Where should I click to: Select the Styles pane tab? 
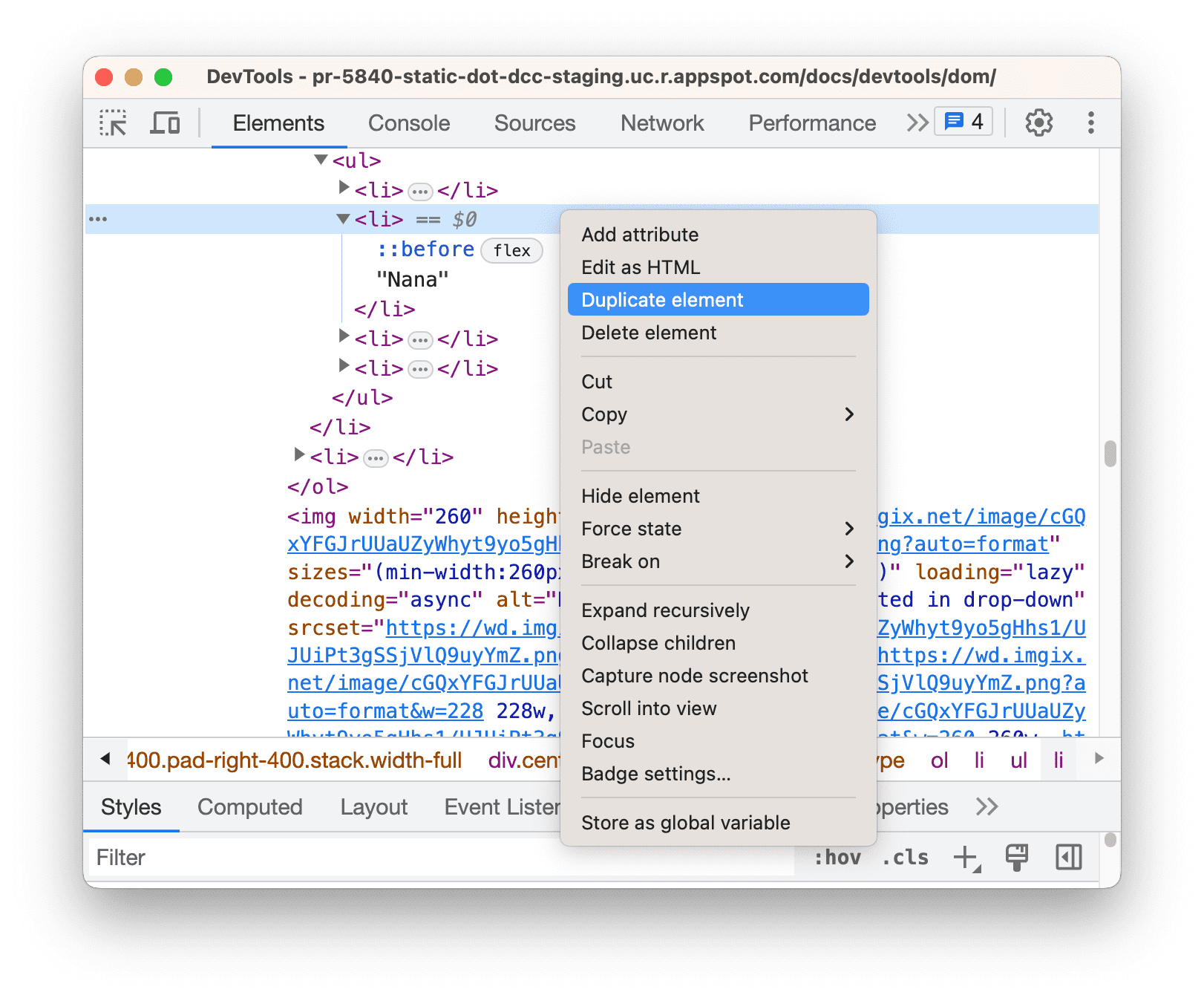[131, 807]
